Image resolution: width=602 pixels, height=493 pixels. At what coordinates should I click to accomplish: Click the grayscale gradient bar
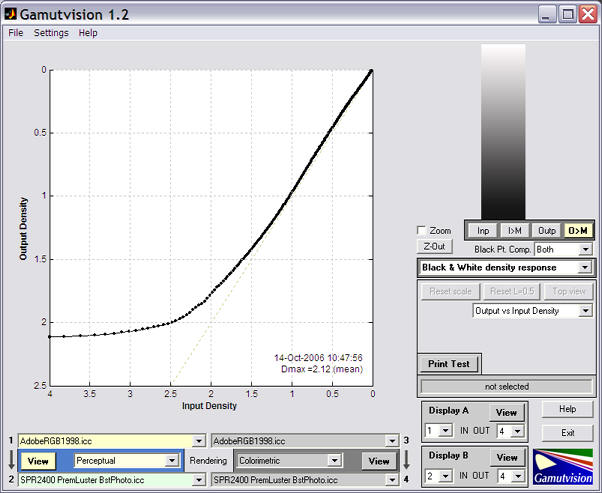(503, 131)
